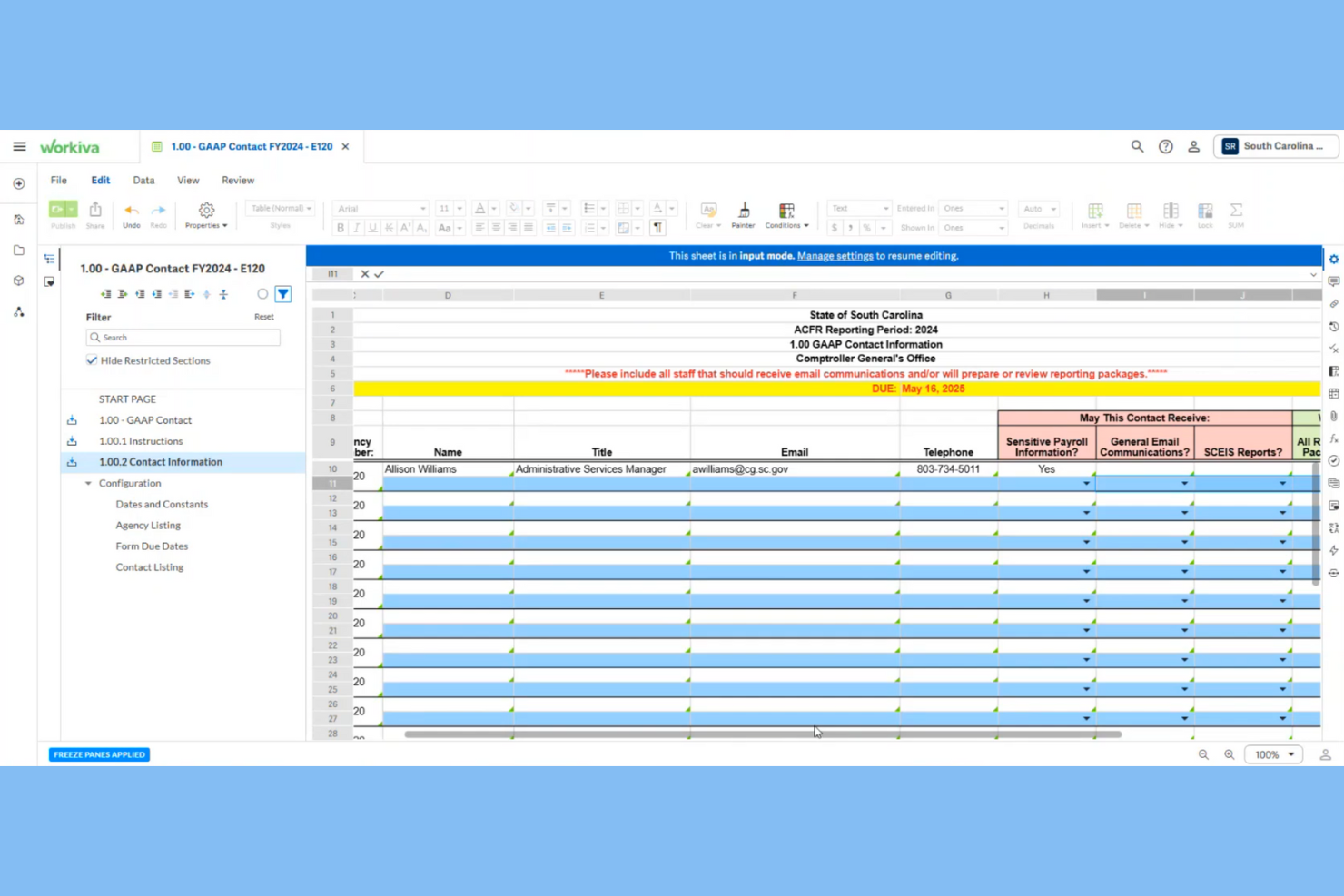Open the Edit menu
Screen dimensions: 1344x896
101,181
